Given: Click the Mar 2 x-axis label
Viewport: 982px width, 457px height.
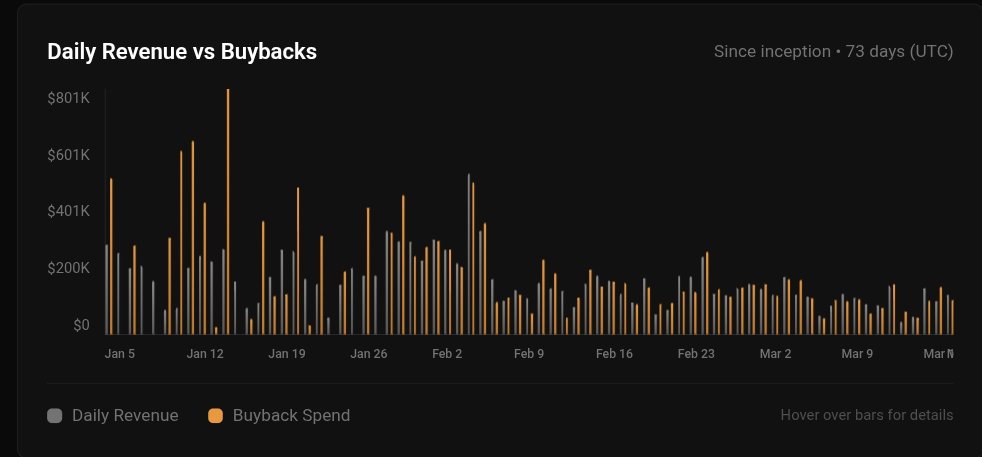Looking at the screenshot, I should (775, 354).
